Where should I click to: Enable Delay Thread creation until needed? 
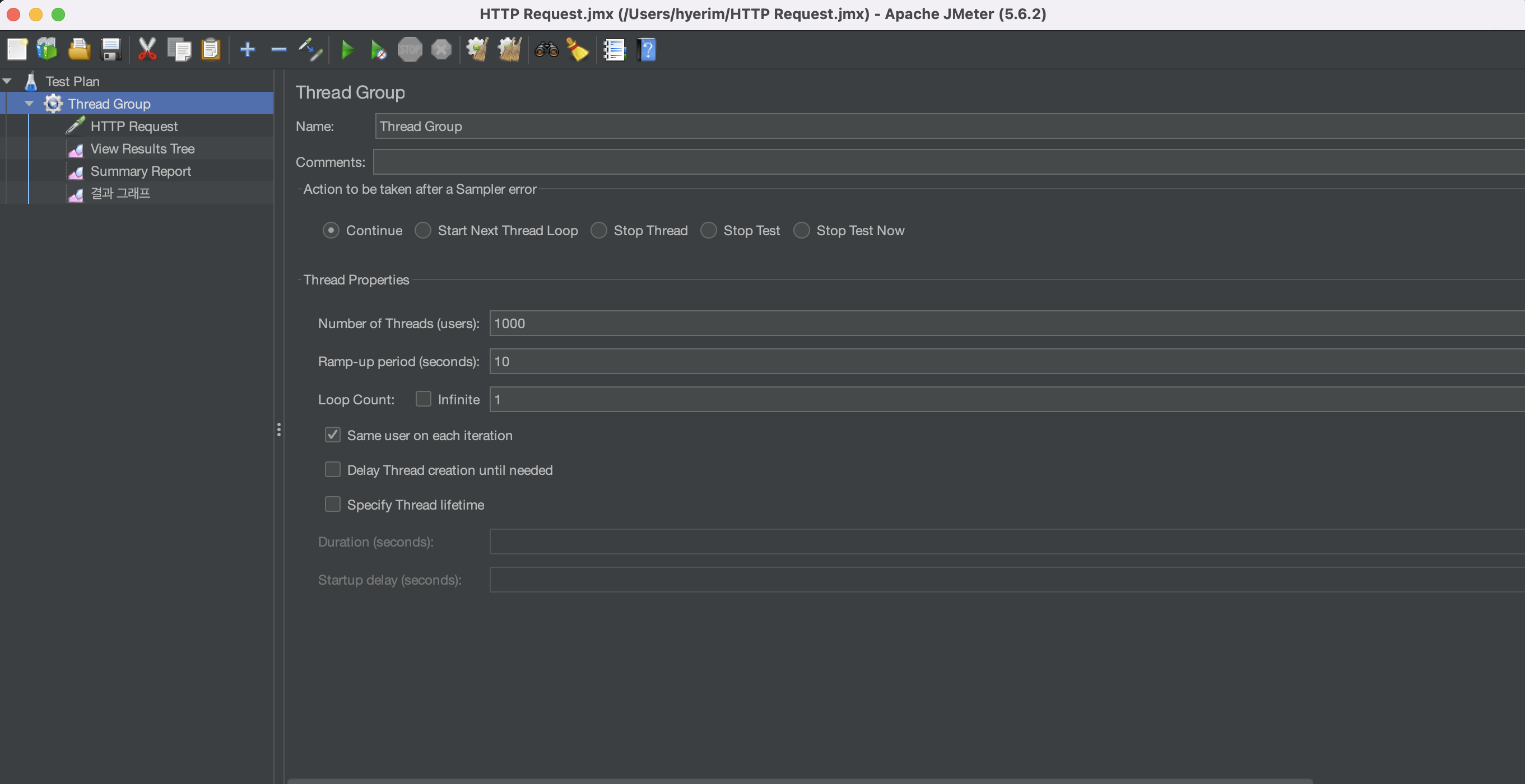tap(333, 469)
